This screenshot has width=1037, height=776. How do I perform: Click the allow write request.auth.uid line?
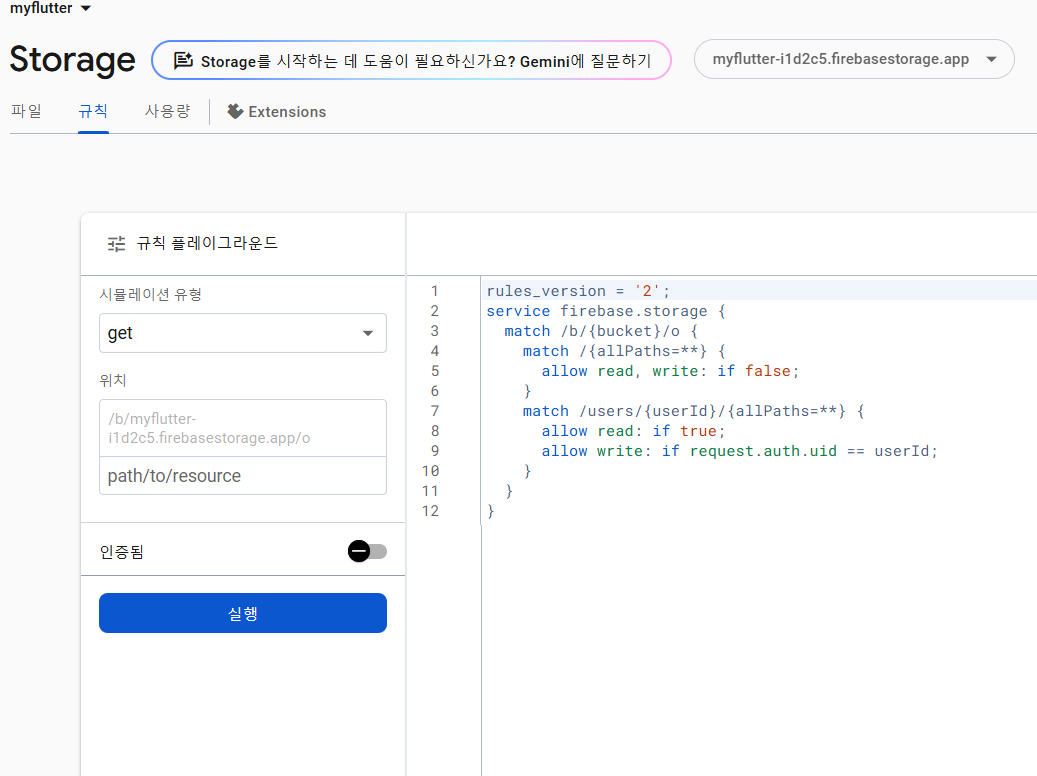[x=739, y=451]
